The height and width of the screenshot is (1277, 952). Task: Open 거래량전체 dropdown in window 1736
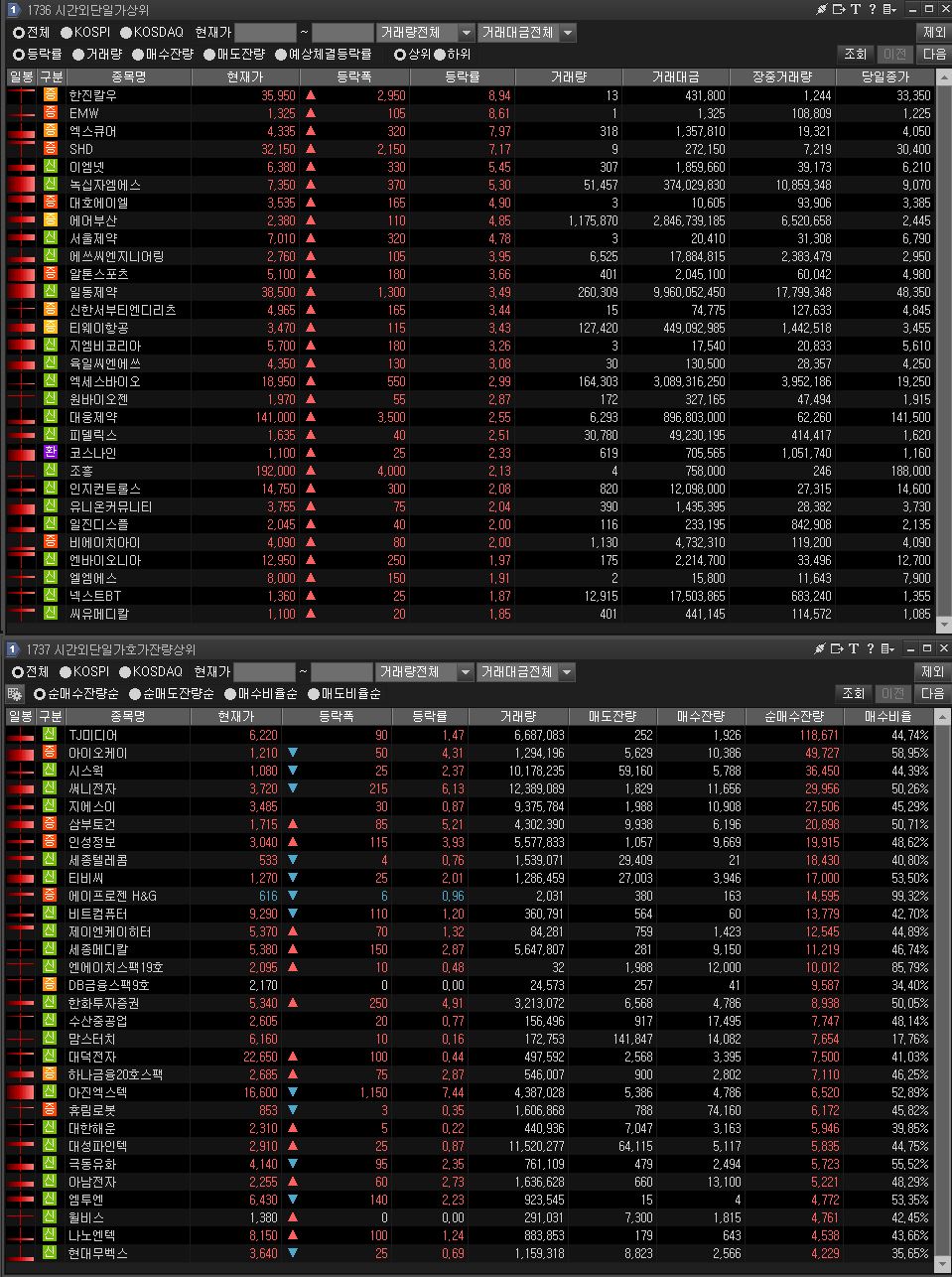tap(425, 33)
